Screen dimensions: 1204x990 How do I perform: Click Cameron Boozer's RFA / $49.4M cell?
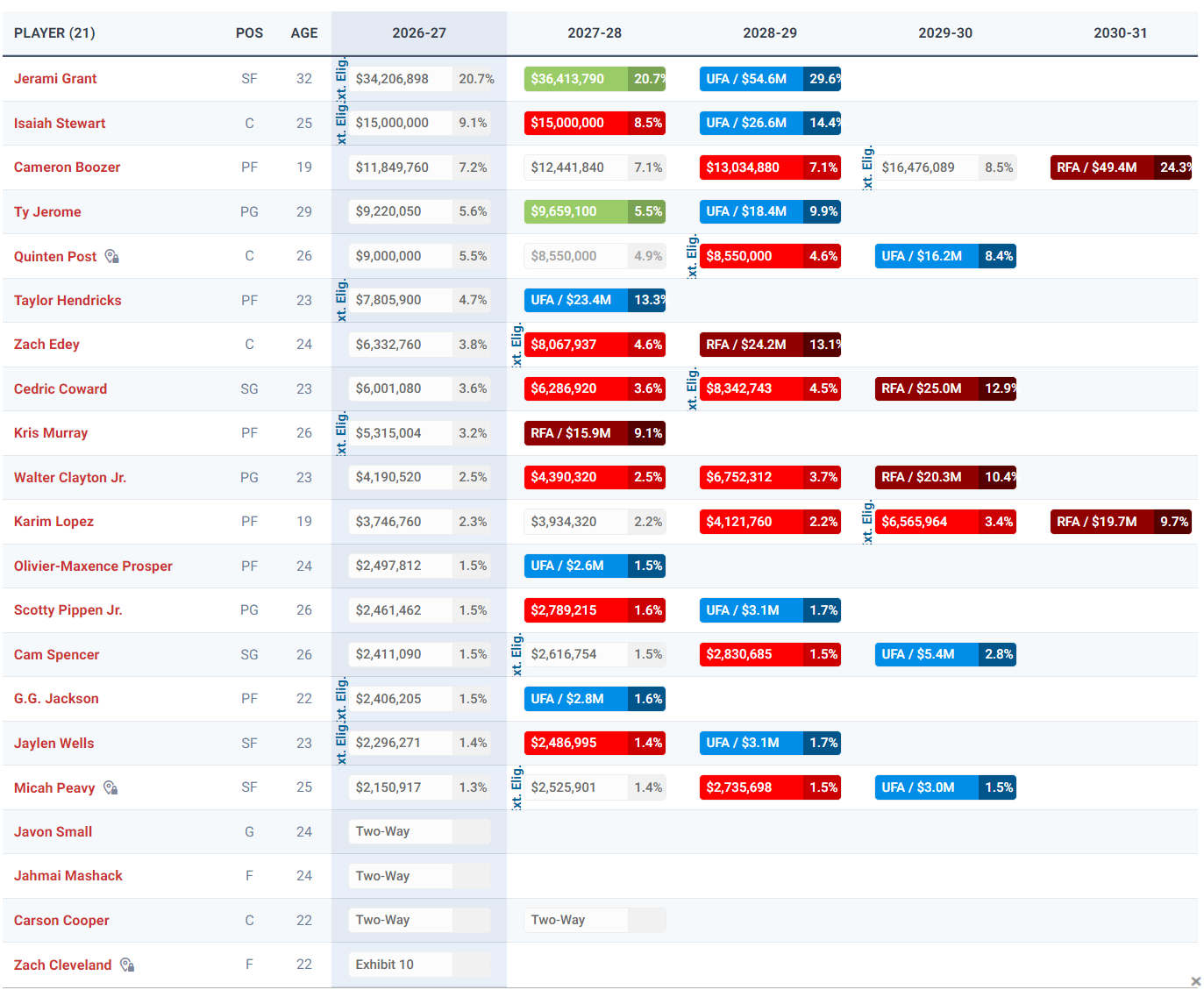tap(1121, 167)
